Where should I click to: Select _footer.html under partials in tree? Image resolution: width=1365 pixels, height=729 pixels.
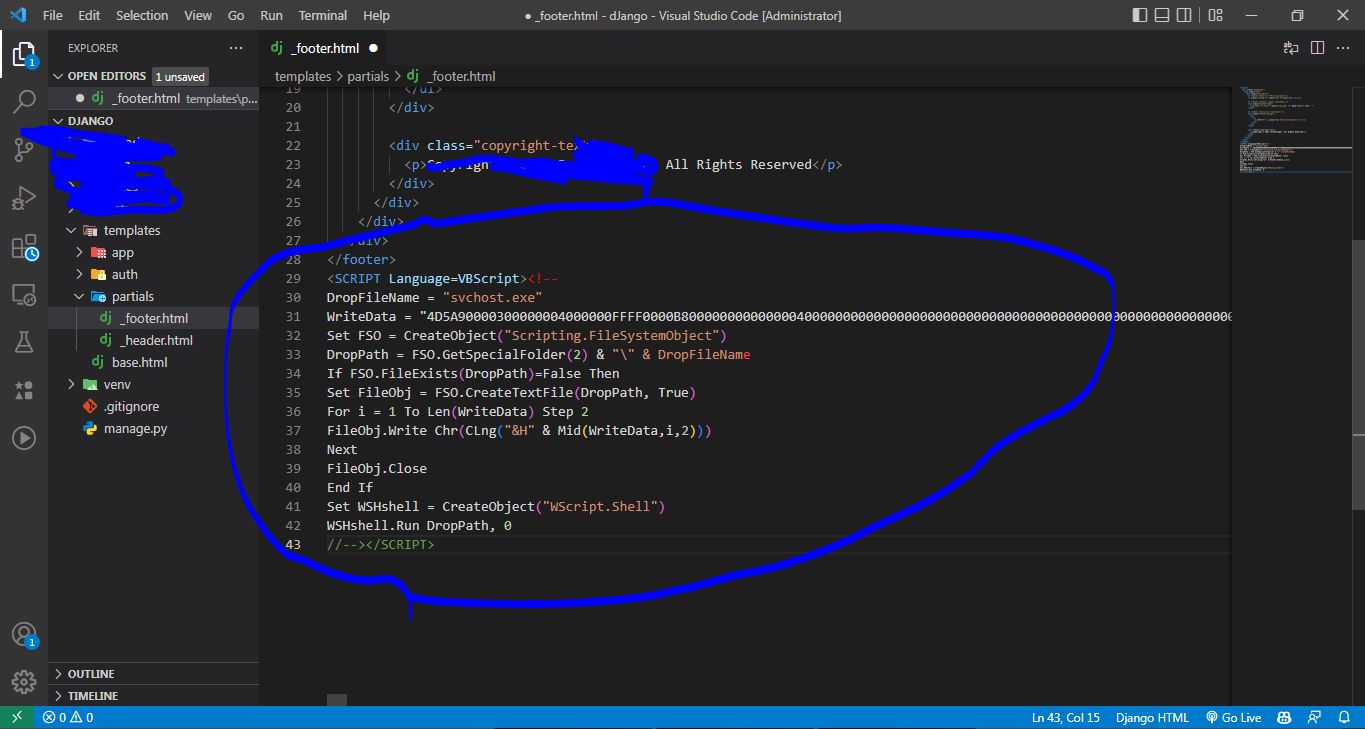153,318
